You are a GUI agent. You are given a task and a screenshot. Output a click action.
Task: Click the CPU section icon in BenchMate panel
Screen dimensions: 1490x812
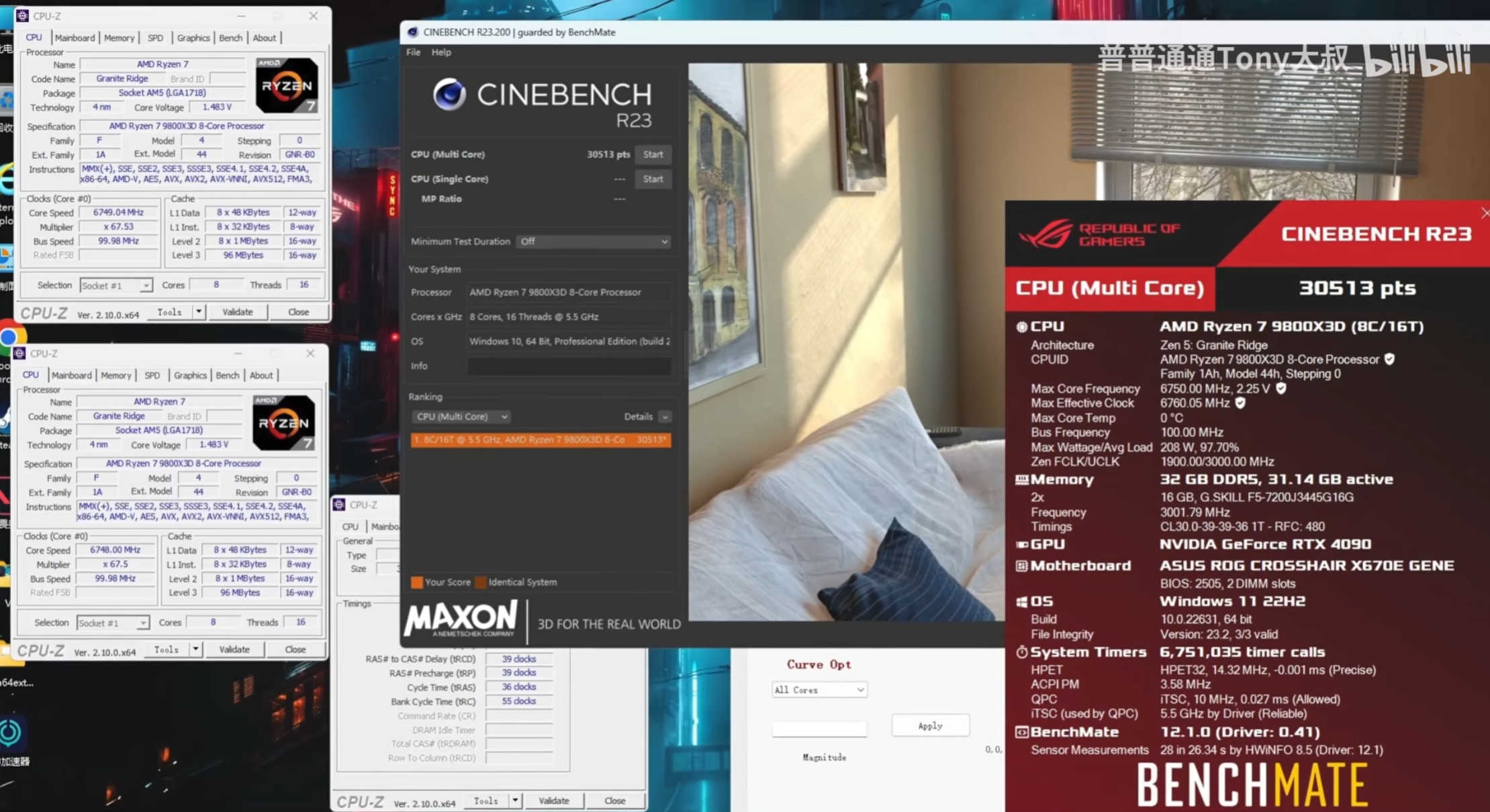[1021, 327]
